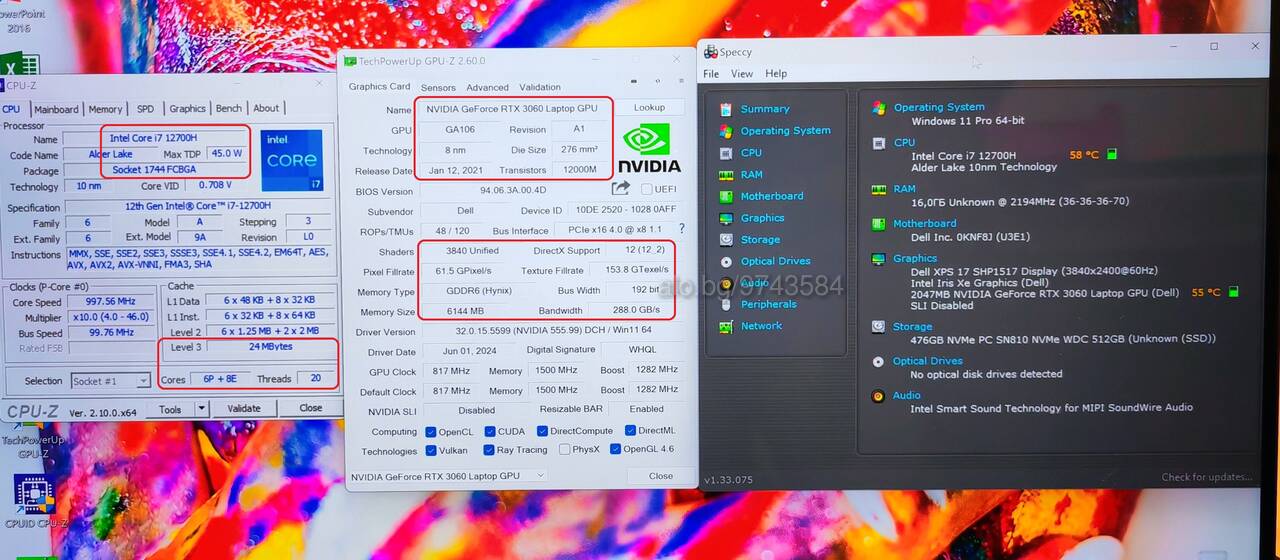Viewport: 1280px width, 560px height.
Task: Select the CPU item in Speccy sidebar
Action: click(751, 153)
